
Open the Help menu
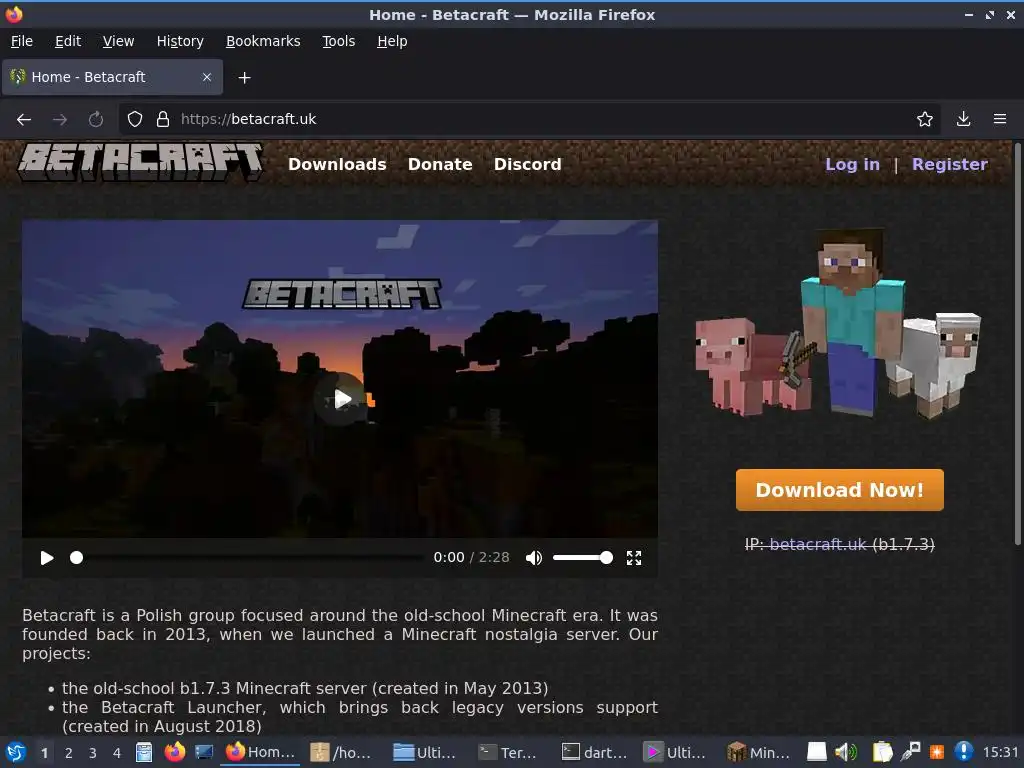[392, 41]
